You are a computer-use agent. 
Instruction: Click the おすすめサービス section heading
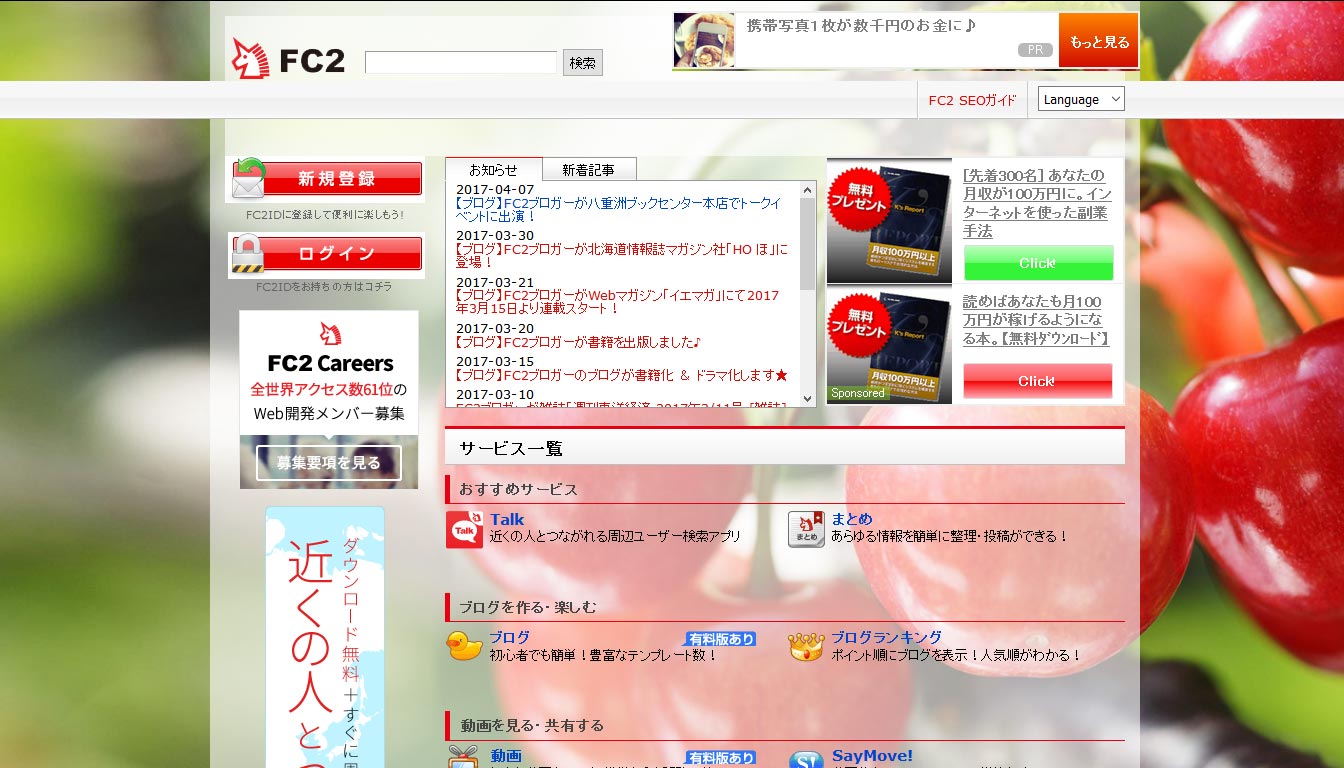click(x=518, y=489)
